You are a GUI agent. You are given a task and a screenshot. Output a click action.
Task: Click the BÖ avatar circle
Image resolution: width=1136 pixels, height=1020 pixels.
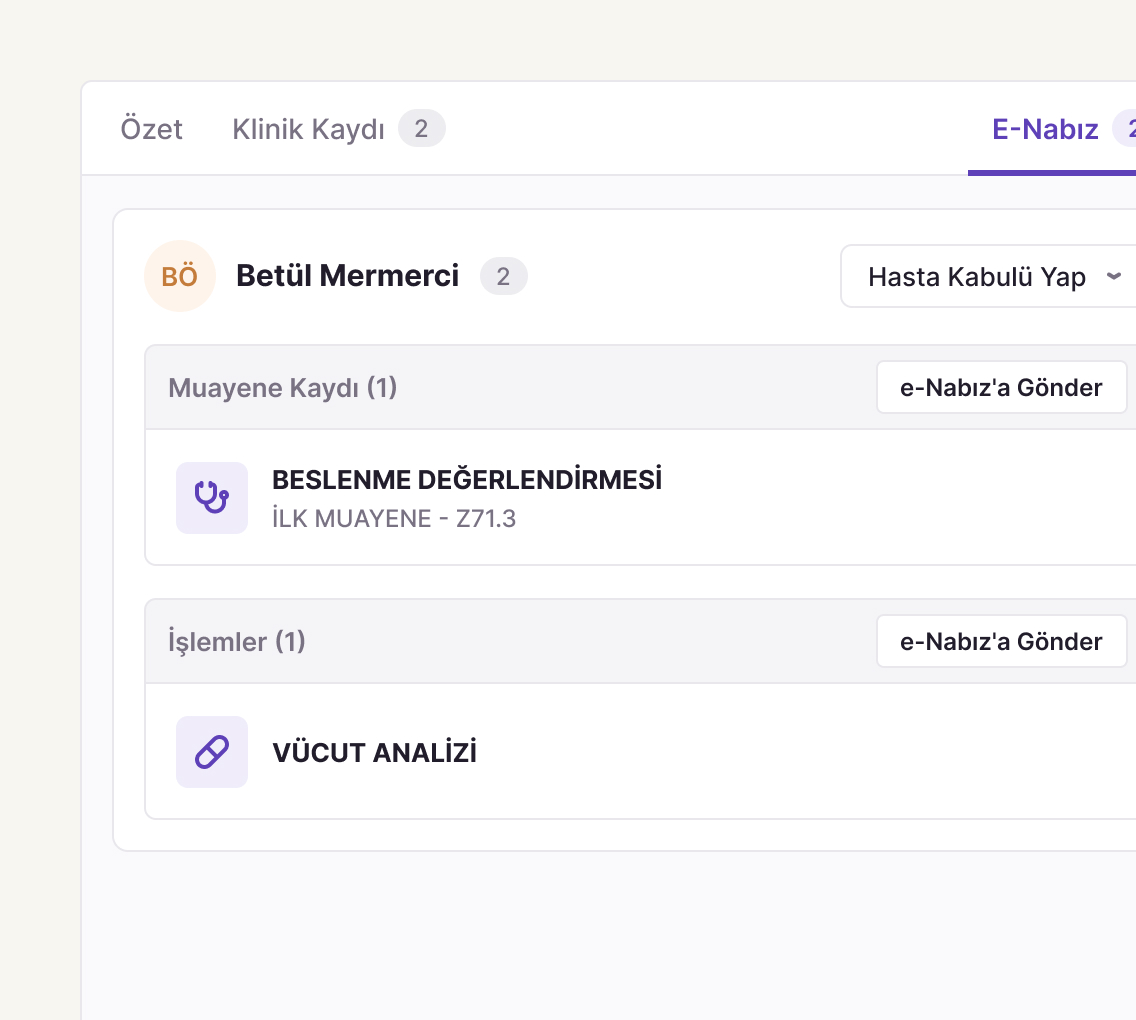tap(180, 276)
